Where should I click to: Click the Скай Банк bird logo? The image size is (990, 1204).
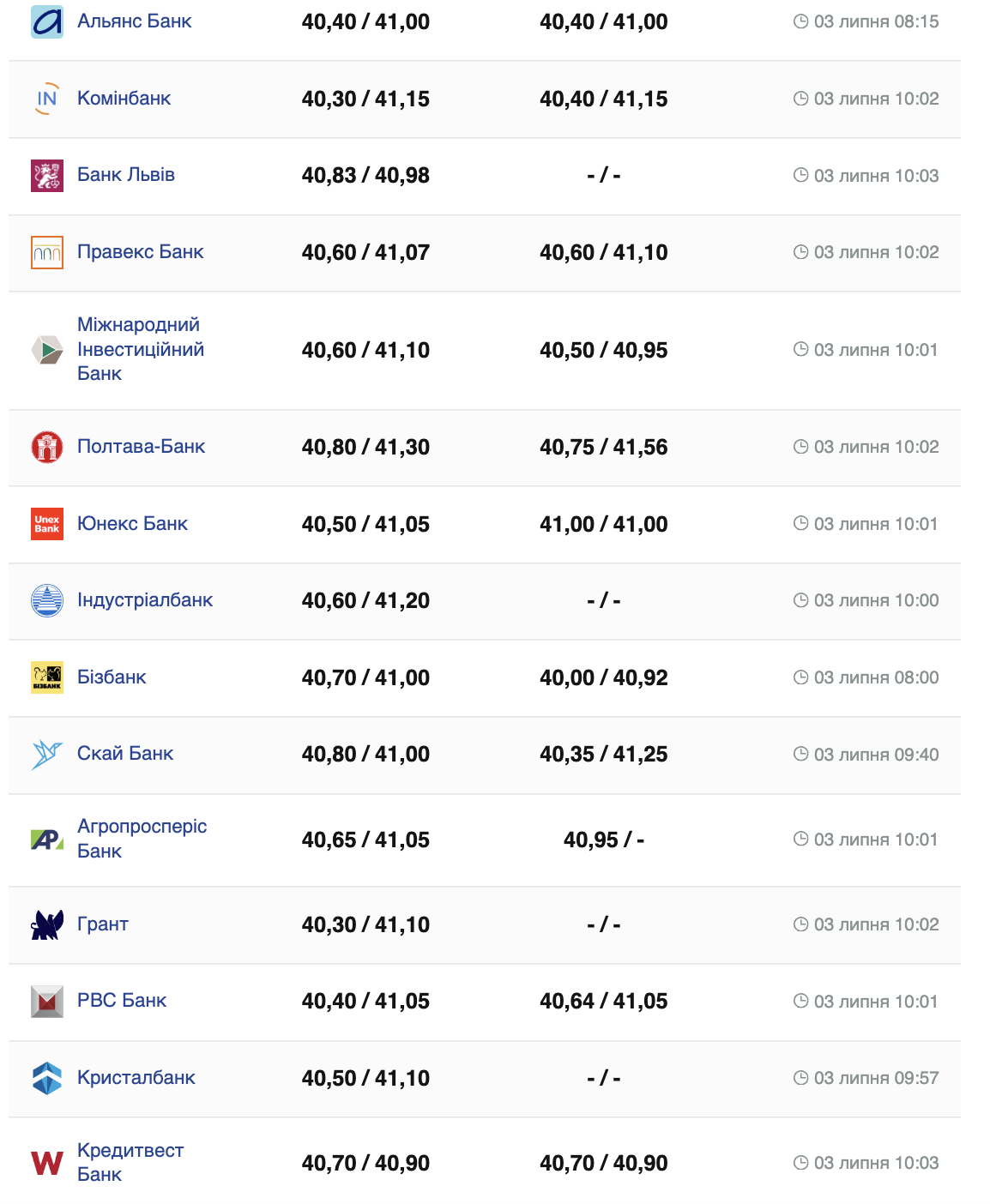[x=47, y=755]
